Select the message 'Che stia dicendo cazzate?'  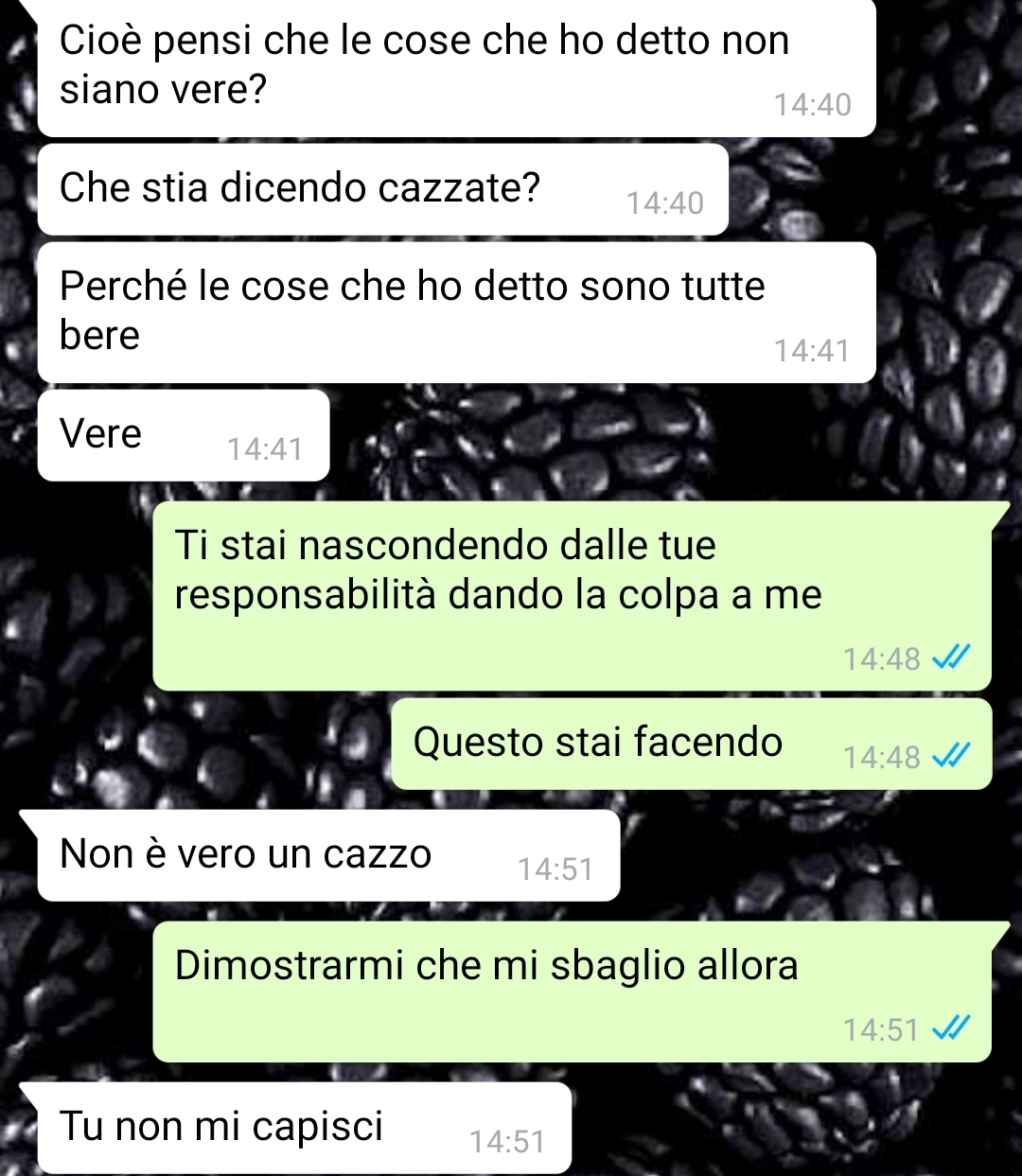[383, 189]
